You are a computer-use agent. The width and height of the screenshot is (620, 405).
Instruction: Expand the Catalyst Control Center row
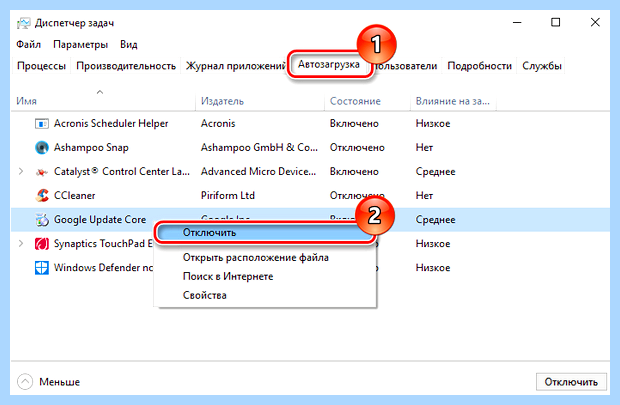[21, 171]
